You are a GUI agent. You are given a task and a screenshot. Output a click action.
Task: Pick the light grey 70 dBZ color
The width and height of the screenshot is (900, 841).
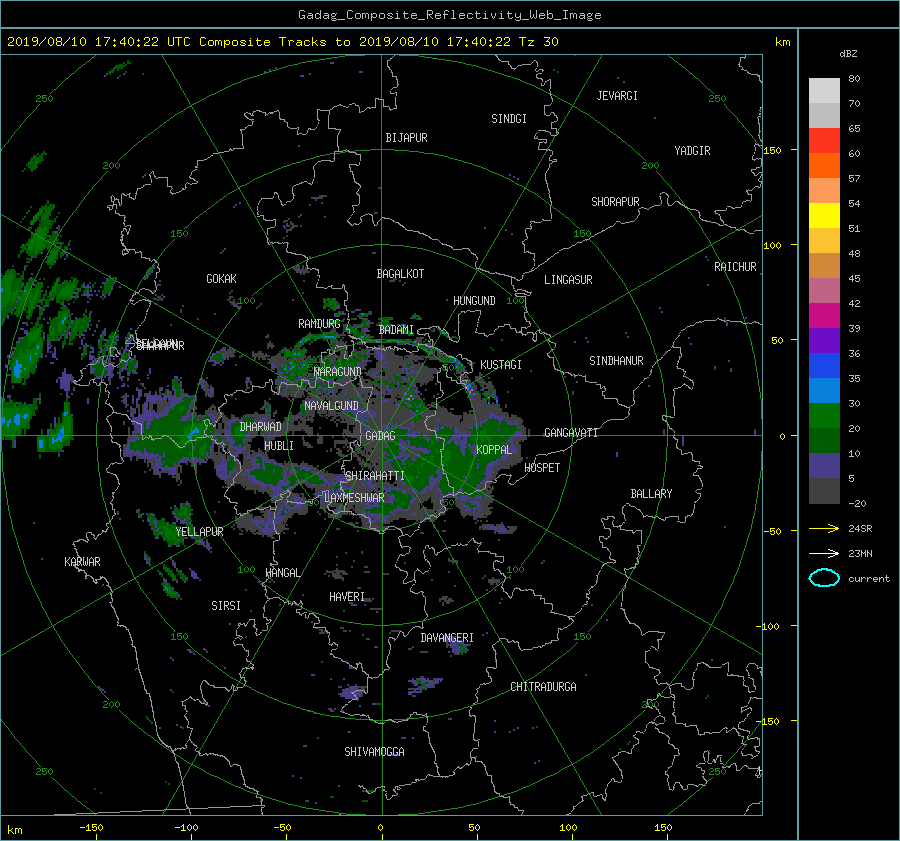824,91
